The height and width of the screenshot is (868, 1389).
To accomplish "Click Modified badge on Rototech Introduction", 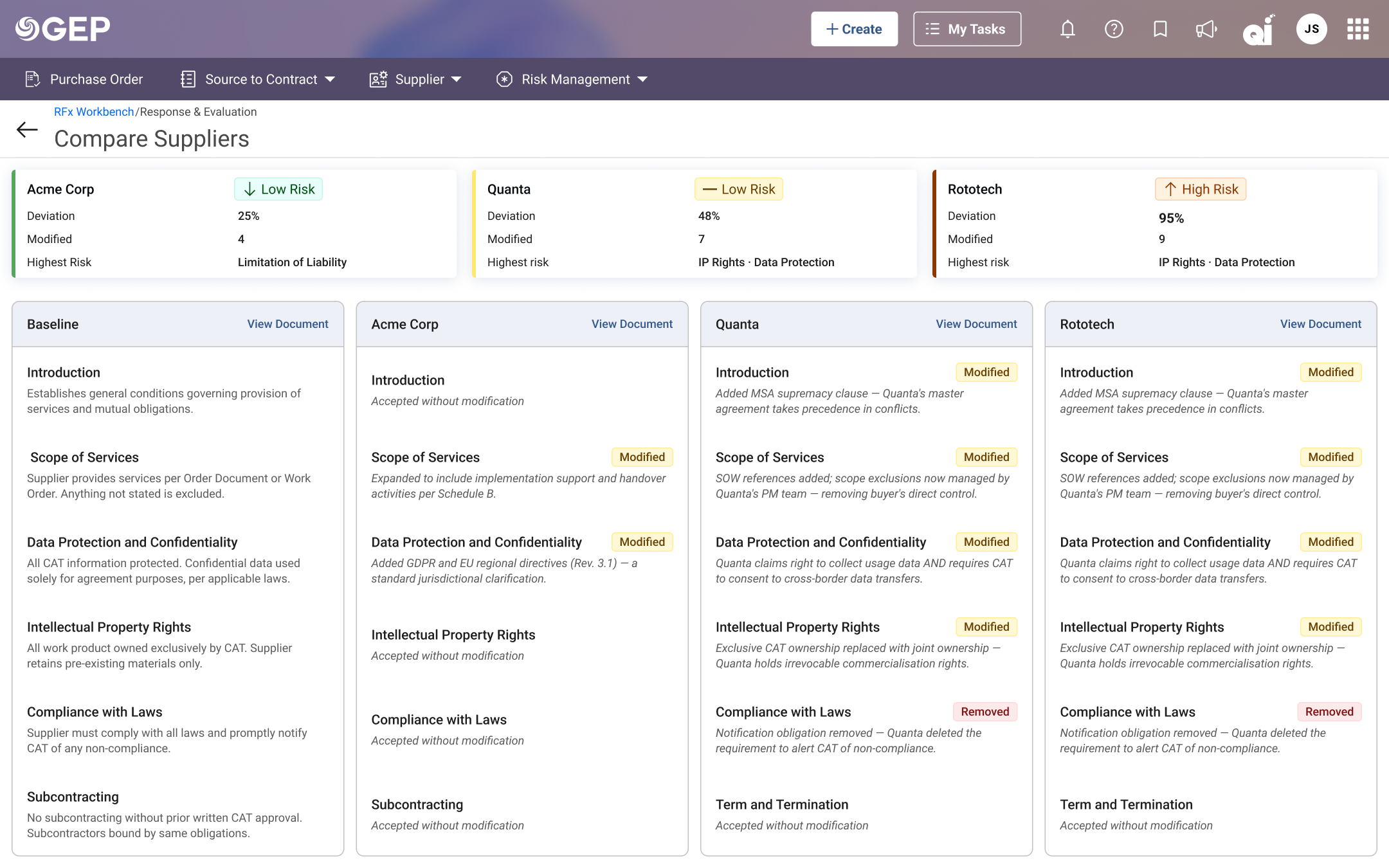I will pos(1331,372).
